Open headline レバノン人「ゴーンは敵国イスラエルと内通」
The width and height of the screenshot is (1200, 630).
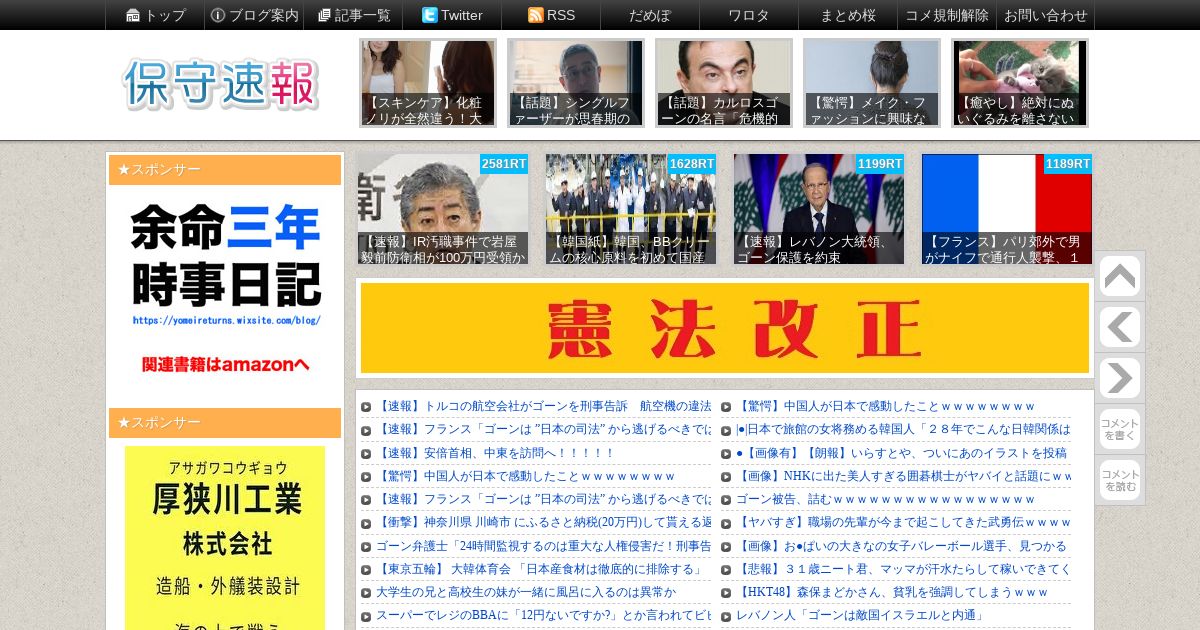[860, 615]
